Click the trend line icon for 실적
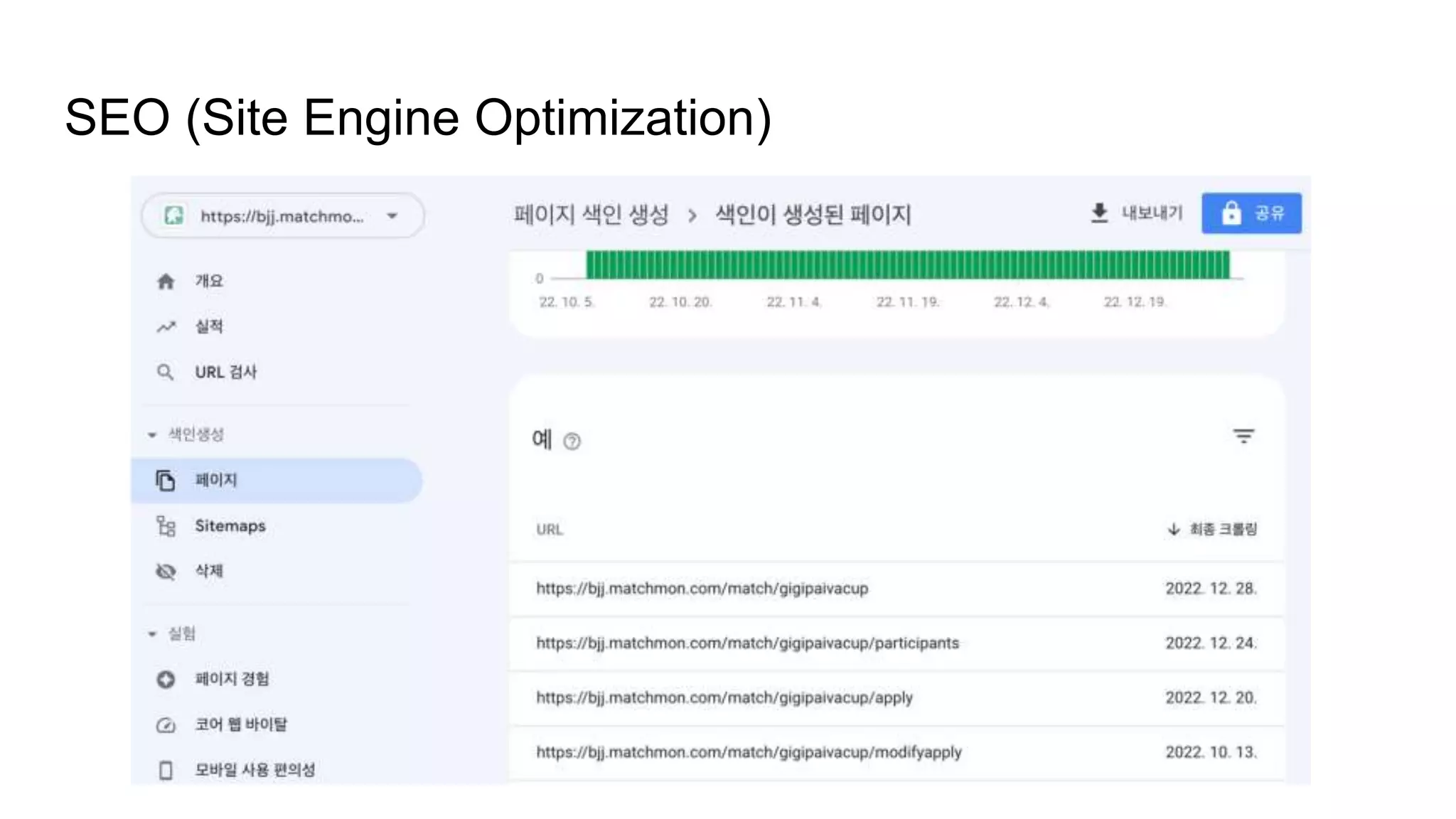Viewport: 1456px width, 819px height. [166, 327]
